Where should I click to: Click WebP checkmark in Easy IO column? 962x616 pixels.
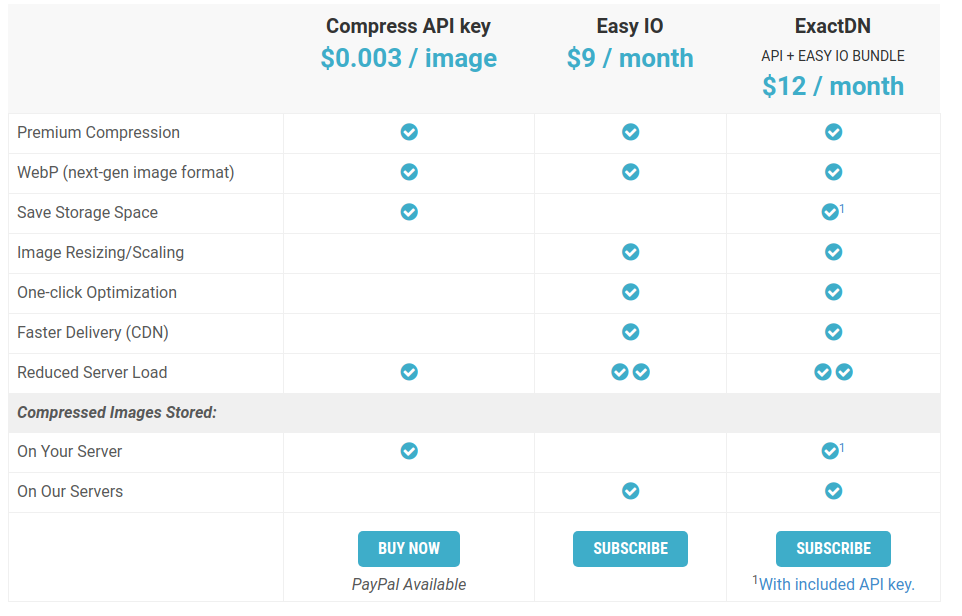pyautogui.click(x=631, y=172)
